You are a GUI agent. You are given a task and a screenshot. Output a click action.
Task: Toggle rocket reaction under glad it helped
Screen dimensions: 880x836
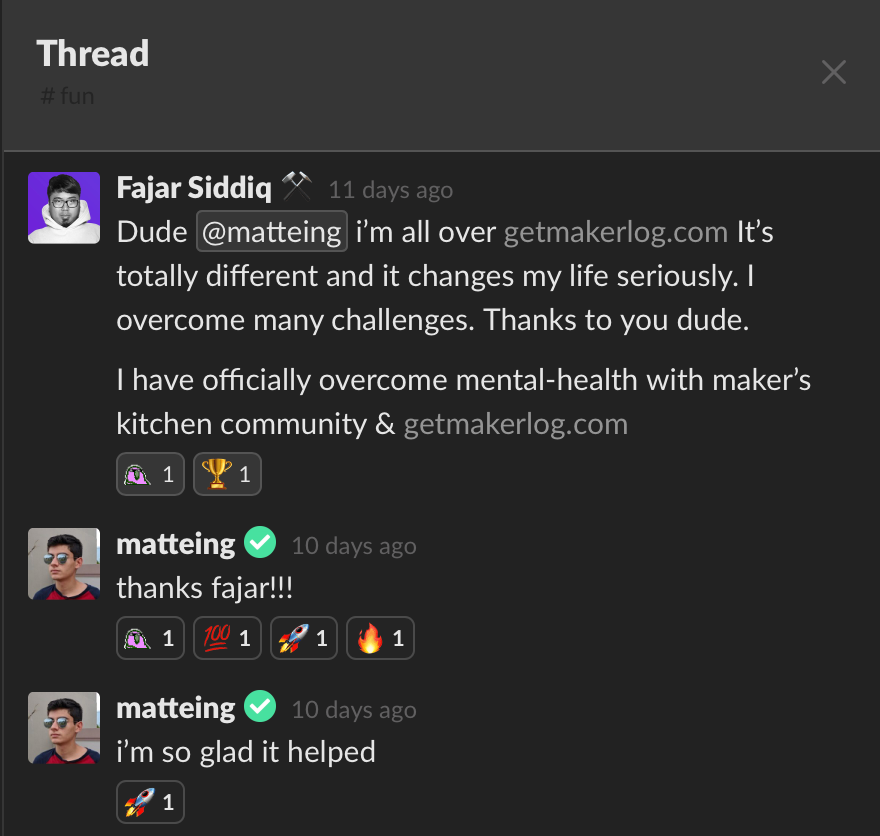[x=150, y=802]
